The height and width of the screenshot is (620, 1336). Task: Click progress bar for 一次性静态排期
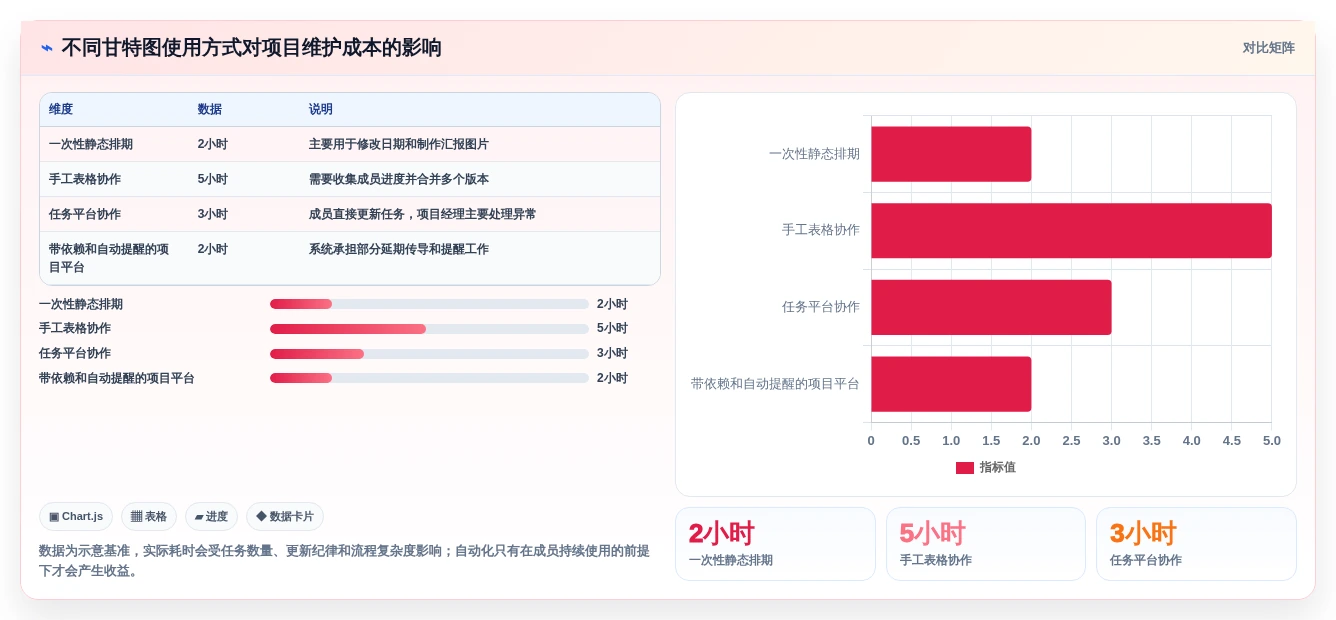click(x=429, y=304)
